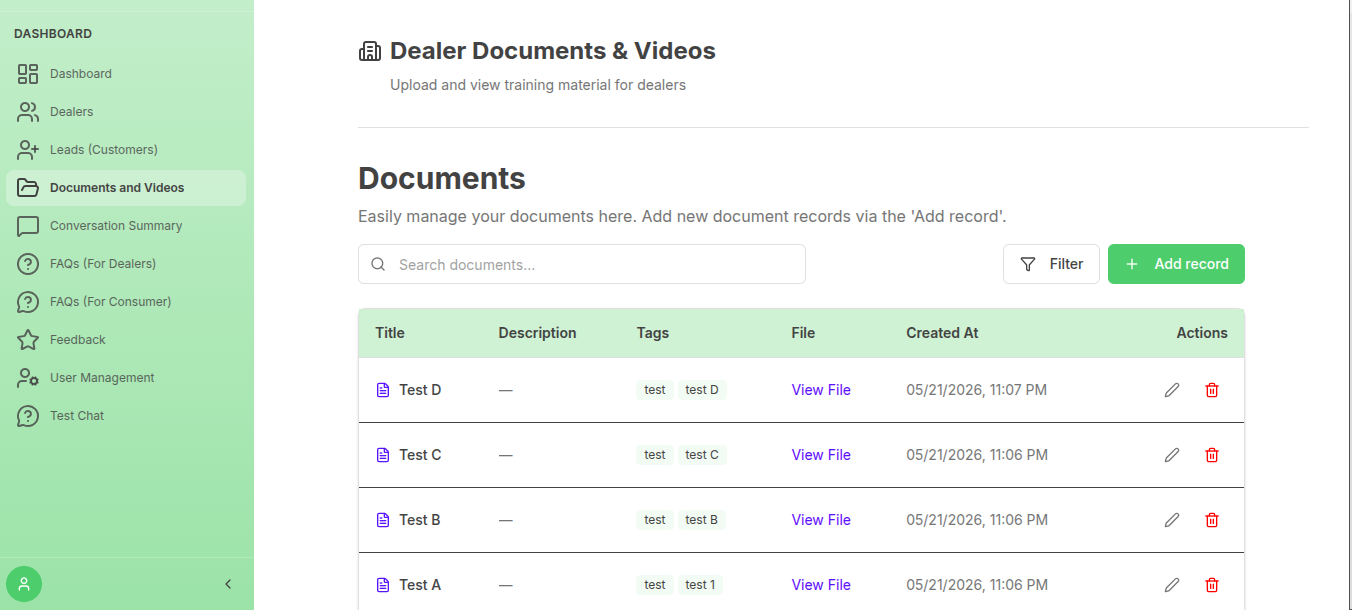
Task: Click the 'test B' tag
Action: point(702,520)
